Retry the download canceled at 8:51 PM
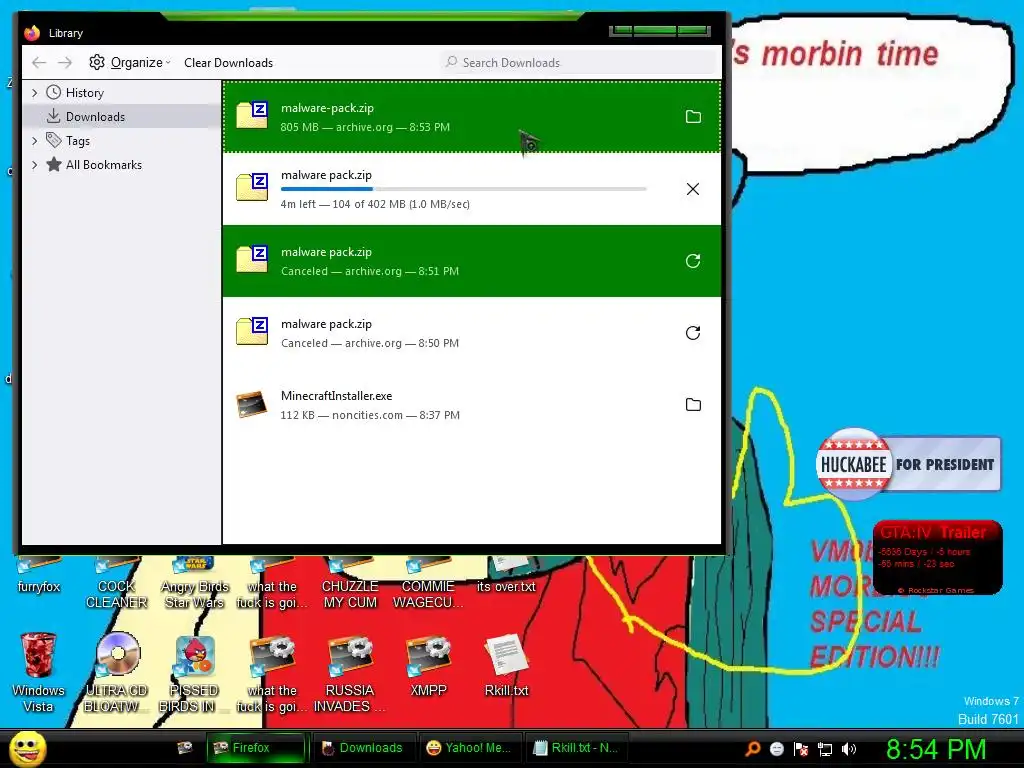This screenshot has width=1024, height=768. tap(693, 261)
